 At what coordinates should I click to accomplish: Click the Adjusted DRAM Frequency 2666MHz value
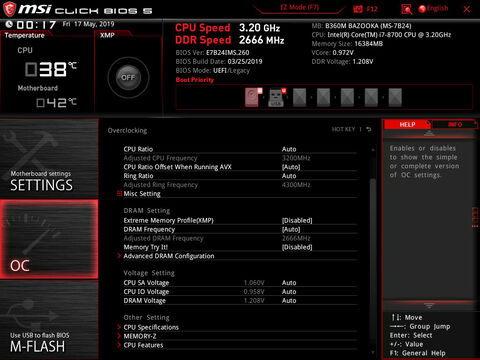[296, 238]
